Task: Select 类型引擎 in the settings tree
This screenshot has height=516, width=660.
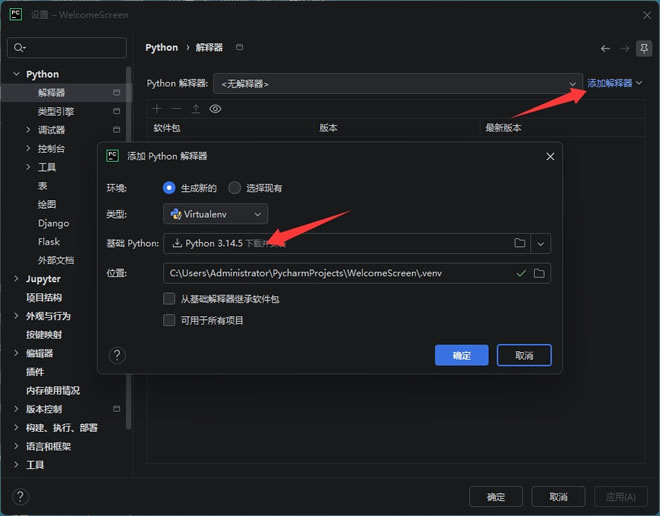Action: 56,111
